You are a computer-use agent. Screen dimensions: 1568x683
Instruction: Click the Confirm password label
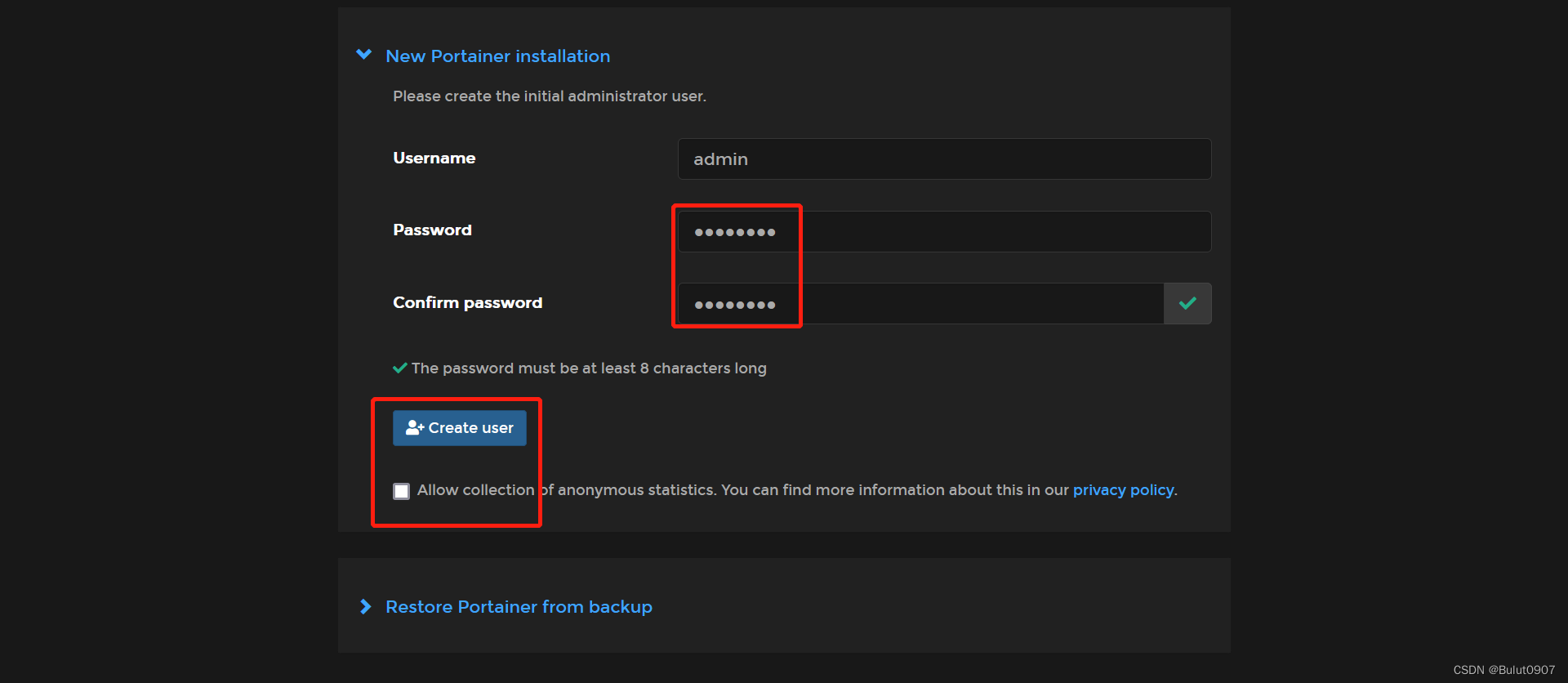point(467,303)
